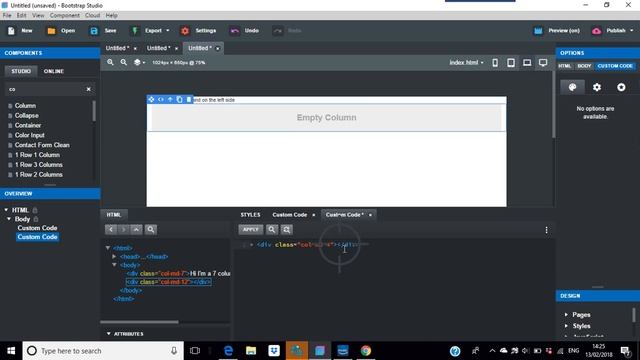The height and width of the screenshot is (360, 640).
Task: Toggle the Preview (on) button
Action: point(557,31)
